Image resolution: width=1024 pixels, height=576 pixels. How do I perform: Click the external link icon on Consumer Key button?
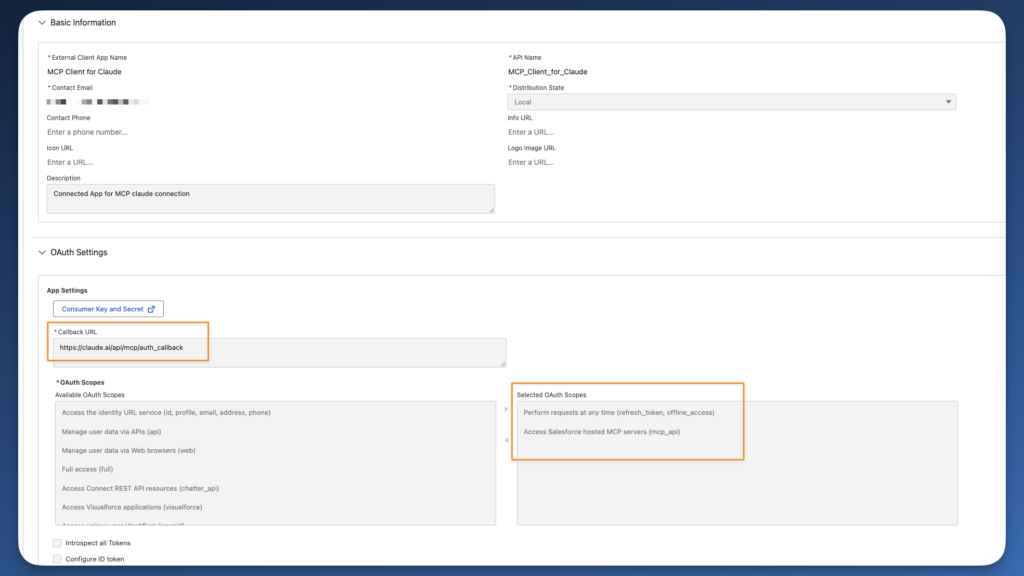pos(152,309)
